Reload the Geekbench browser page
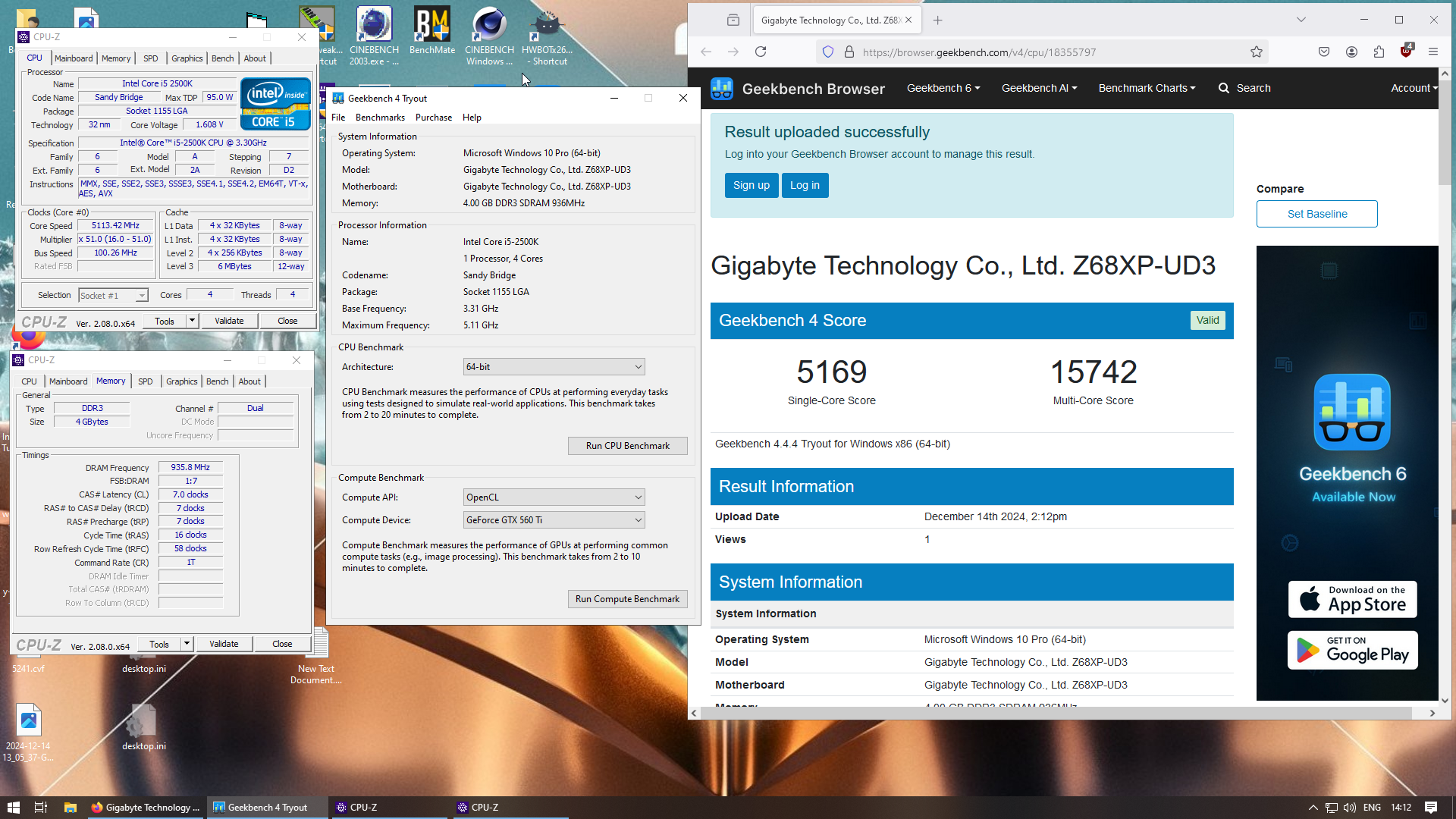1456x819 pixels. (761, 52)
